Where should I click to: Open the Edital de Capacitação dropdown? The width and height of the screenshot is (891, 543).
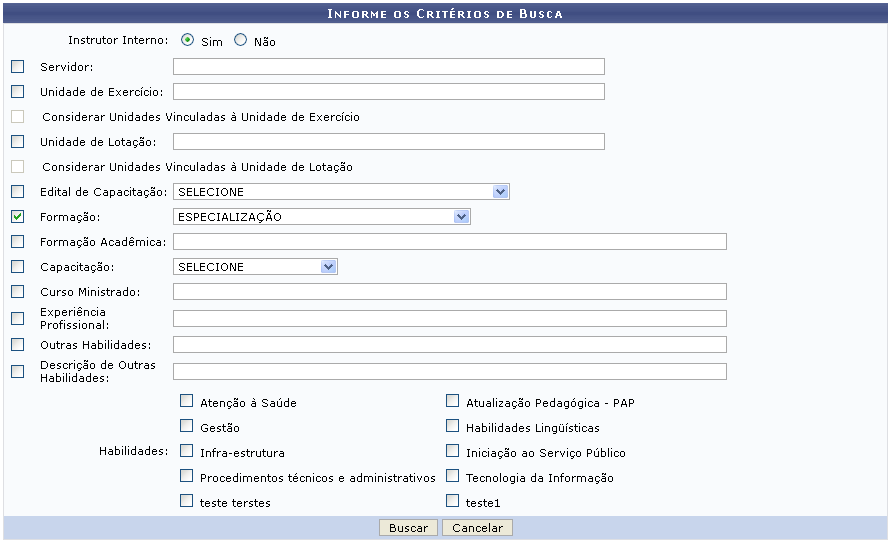click(341, 192)
